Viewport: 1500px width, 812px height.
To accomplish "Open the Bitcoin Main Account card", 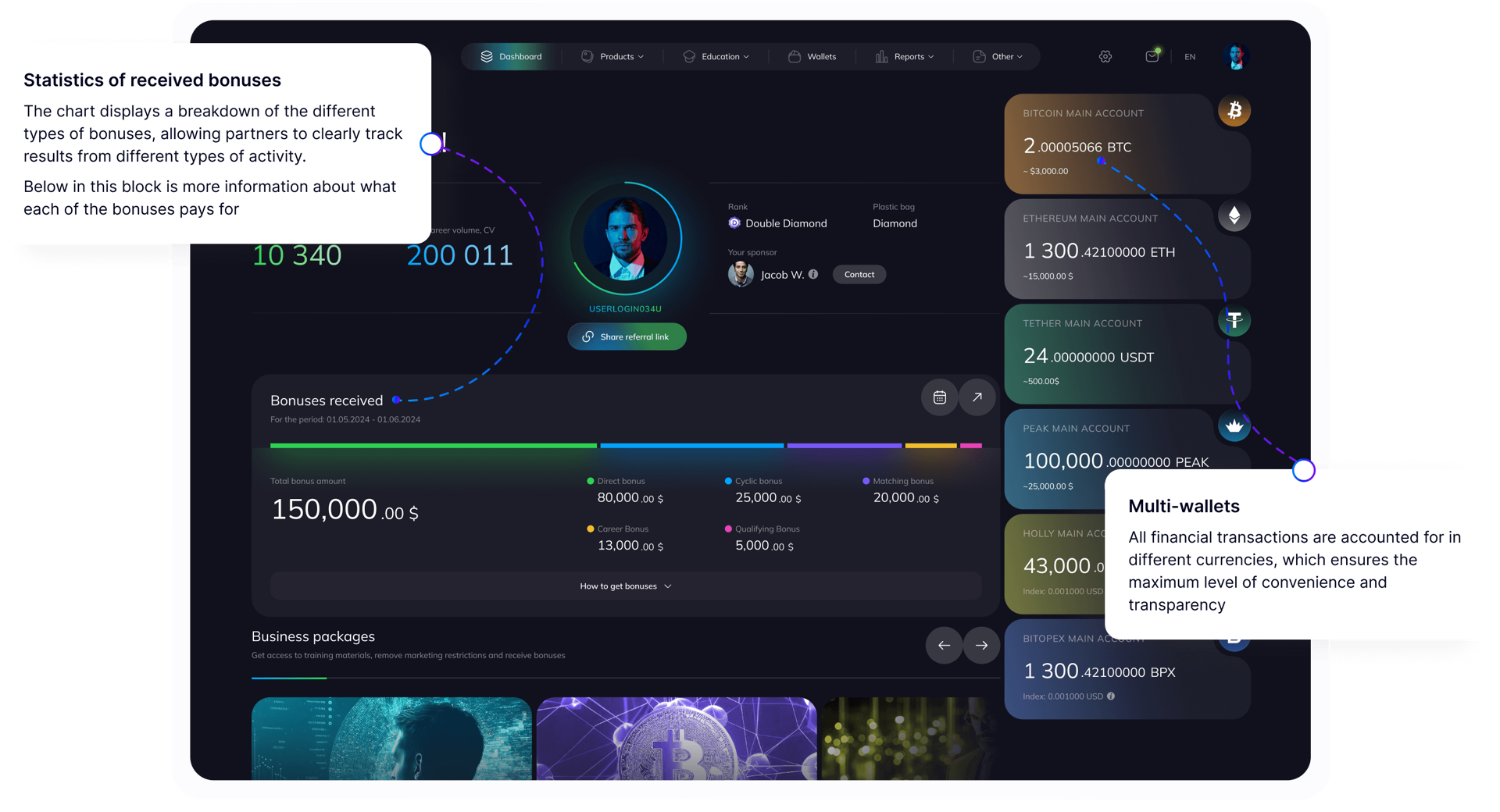I will pyautogui.click(x=1127, y=144).
